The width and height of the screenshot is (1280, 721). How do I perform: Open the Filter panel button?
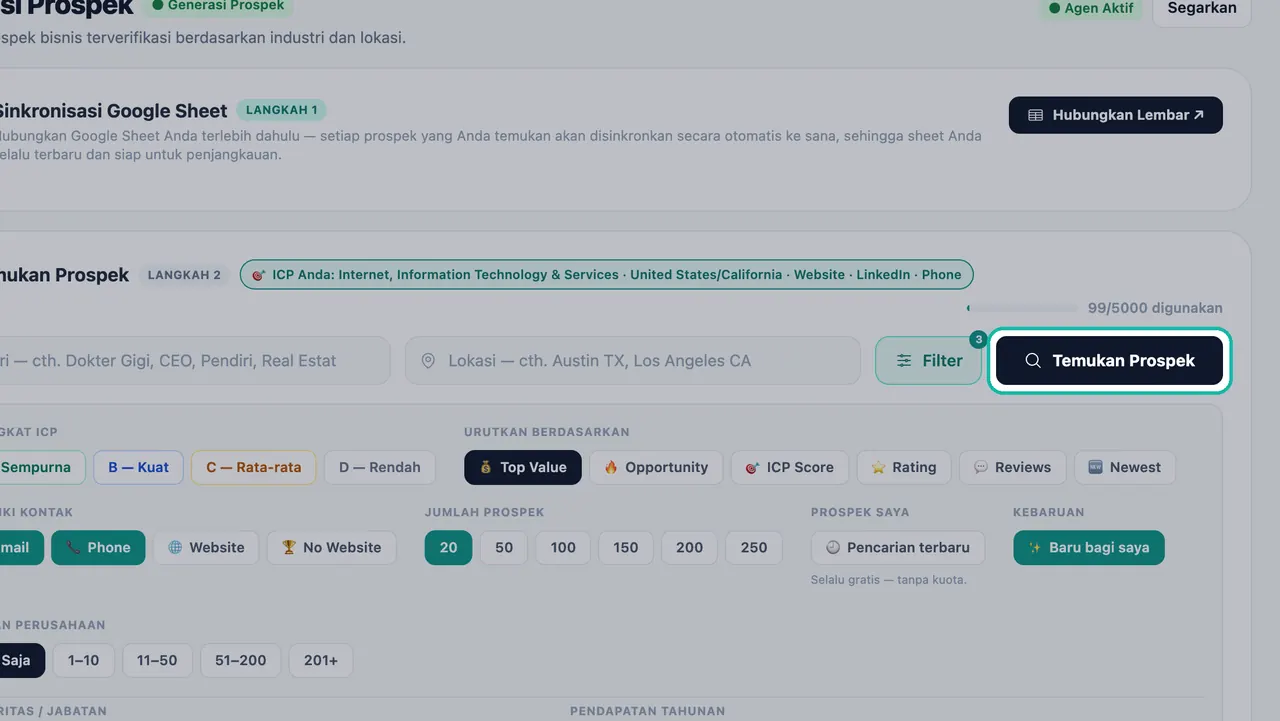[x=928, y=361]
